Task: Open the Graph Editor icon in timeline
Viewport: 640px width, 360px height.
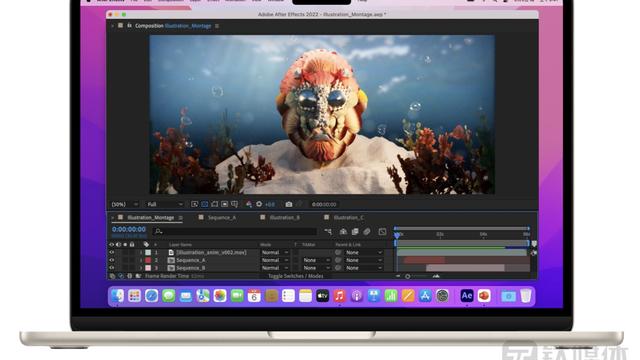Action: coord(382,231)
